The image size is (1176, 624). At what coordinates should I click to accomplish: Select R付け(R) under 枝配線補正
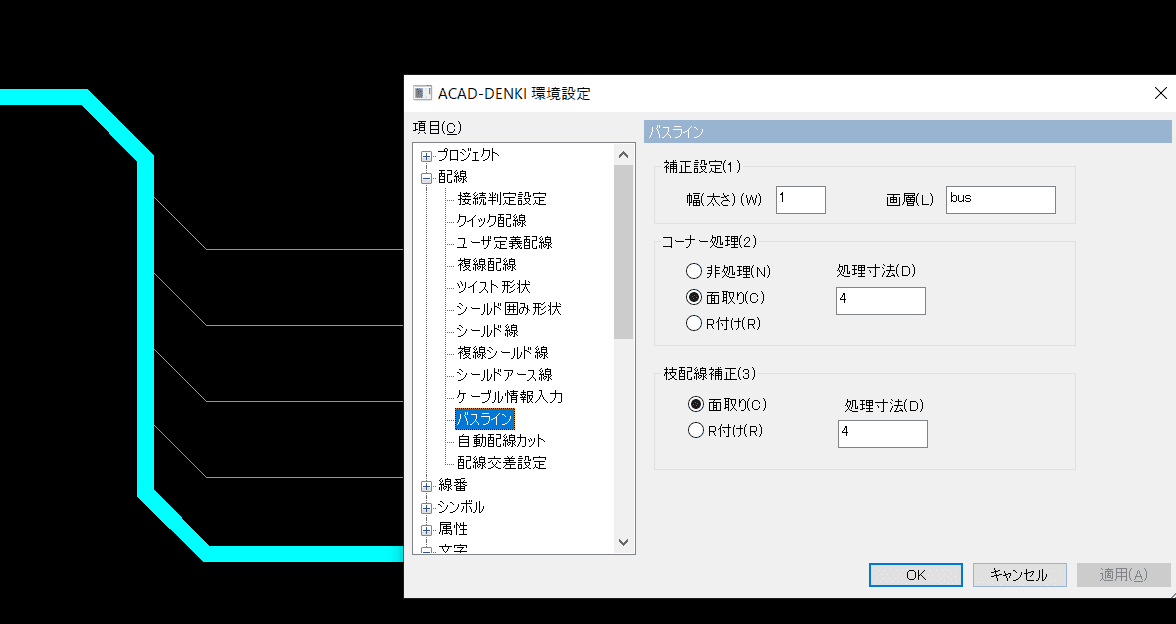[696, 430]
